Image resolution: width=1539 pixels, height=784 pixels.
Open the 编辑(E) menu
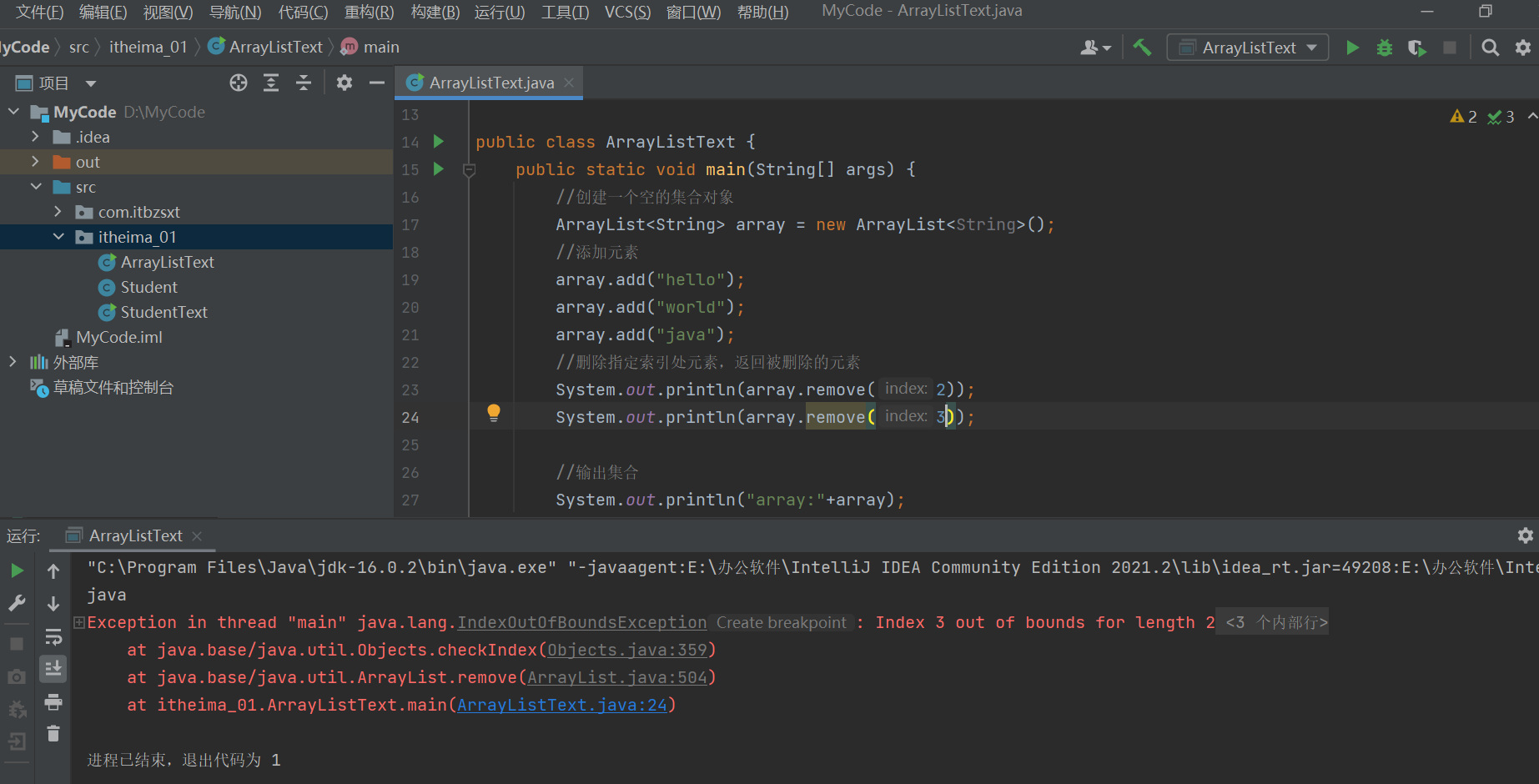point(103,12)
